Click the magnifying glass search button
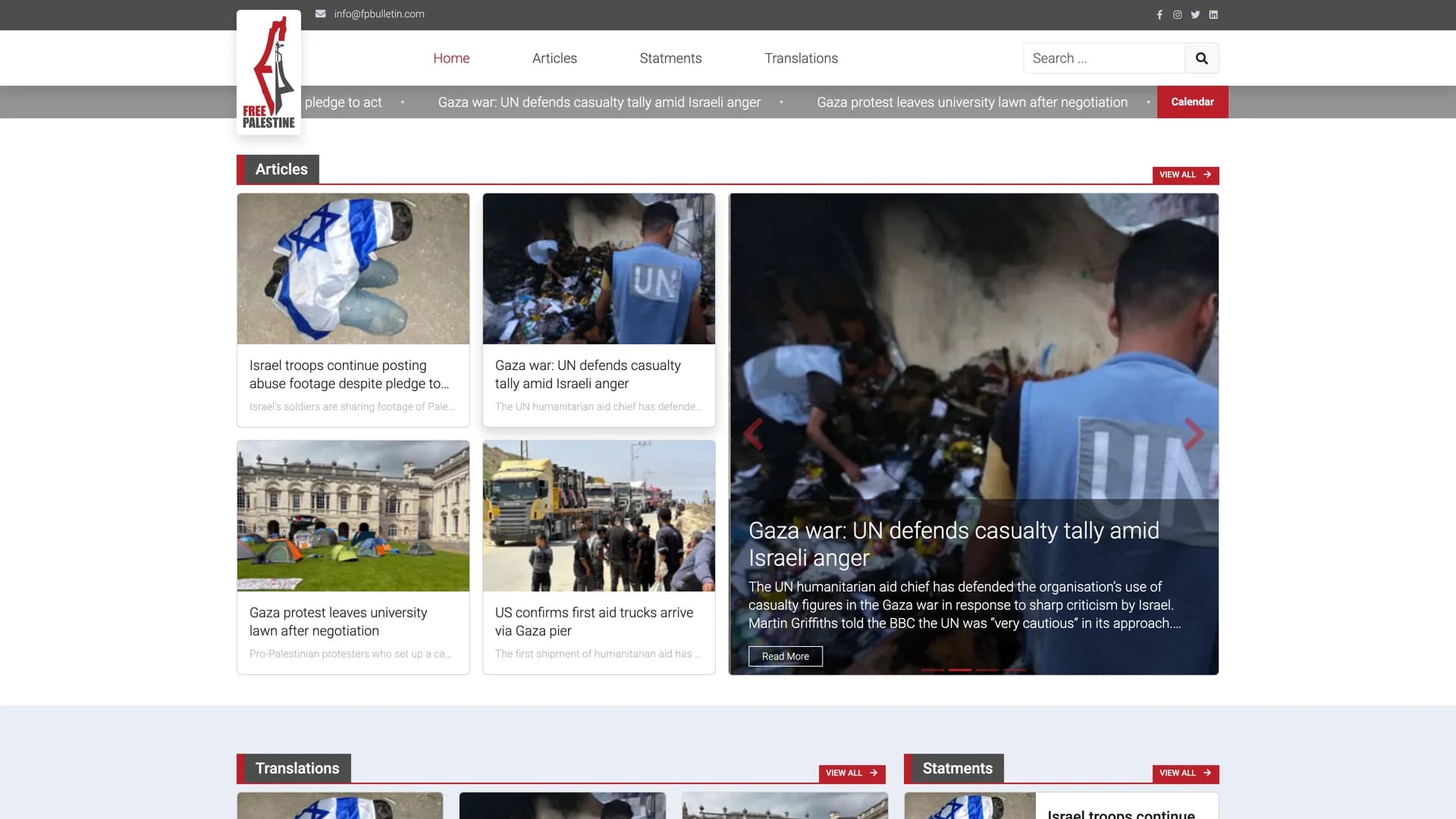1456x819 pixels. click(1201, 58)
